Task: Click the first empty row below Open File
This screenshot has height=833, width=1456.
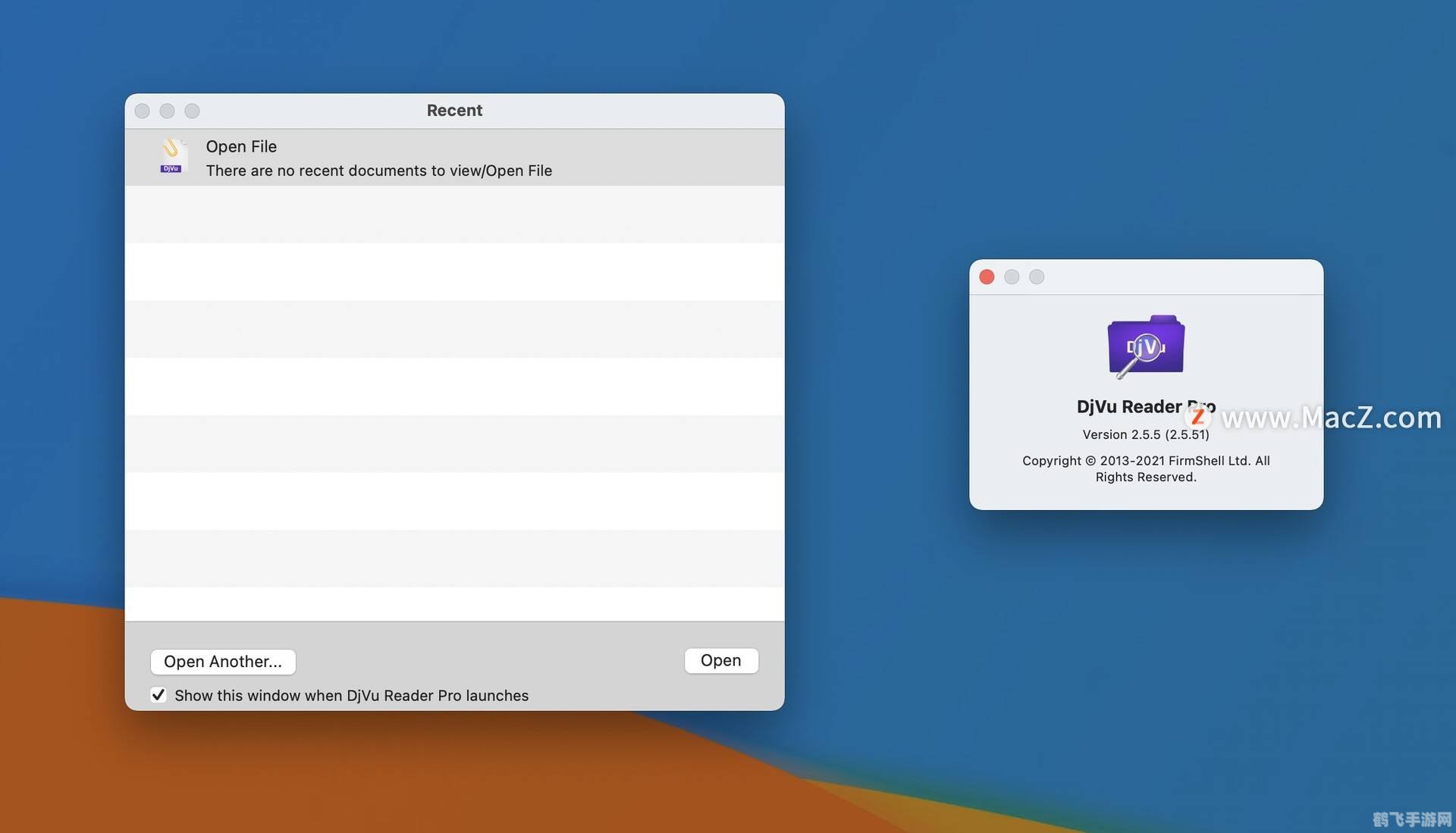Action: point(454,215)
